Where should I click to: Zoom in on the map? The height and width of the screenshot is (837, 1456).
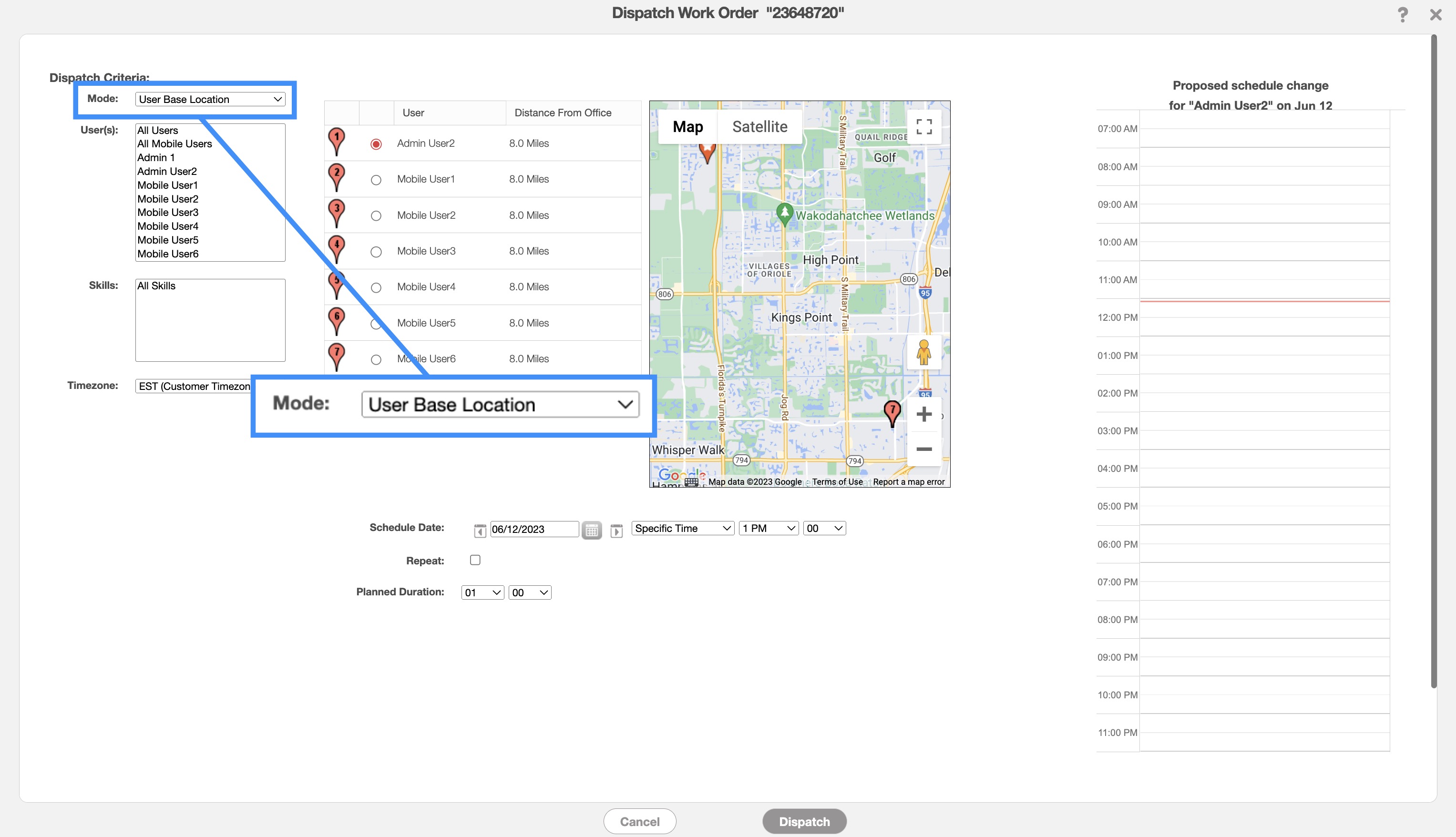tap(924, 414)
